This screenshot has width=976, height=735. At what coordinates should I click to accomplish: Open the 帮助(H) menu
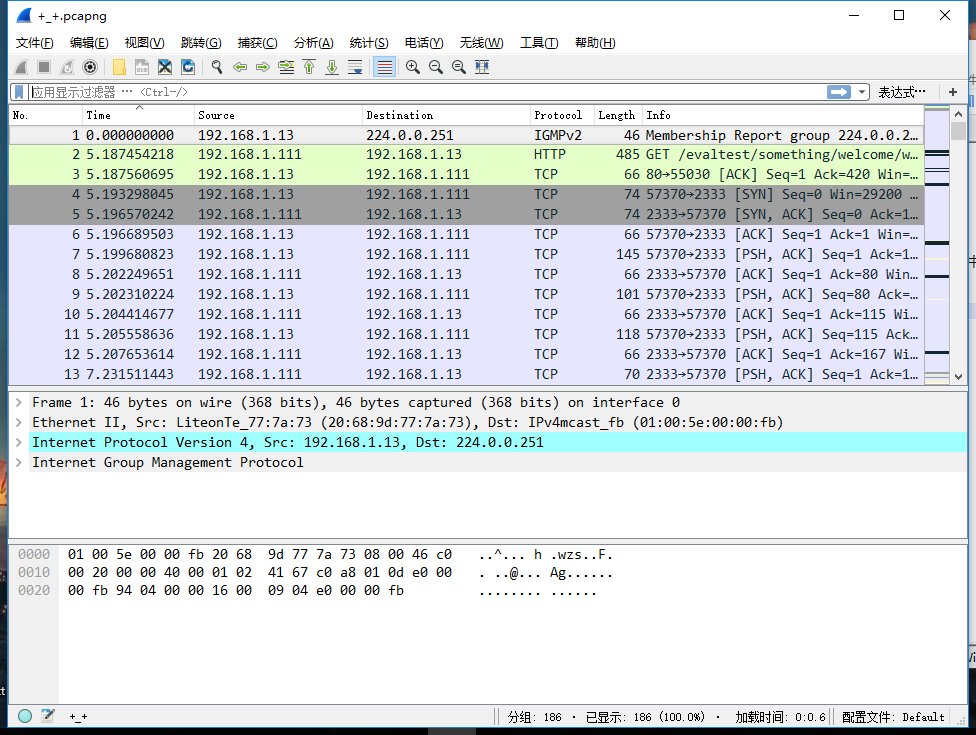coord(595,43)
